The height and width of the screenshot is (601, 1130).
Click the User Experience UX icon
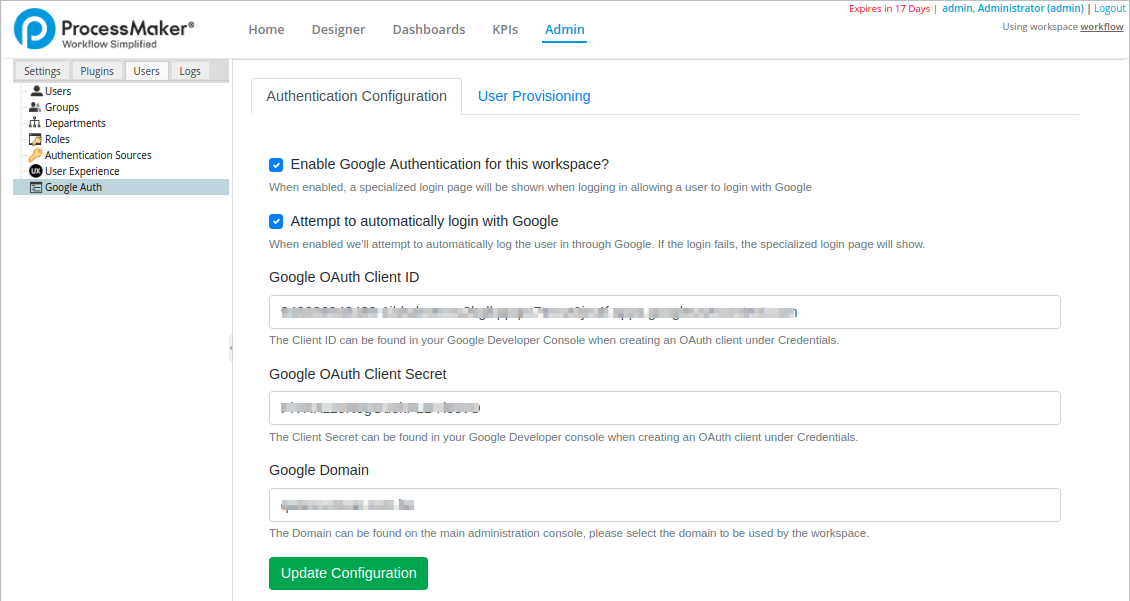(36, 171)
